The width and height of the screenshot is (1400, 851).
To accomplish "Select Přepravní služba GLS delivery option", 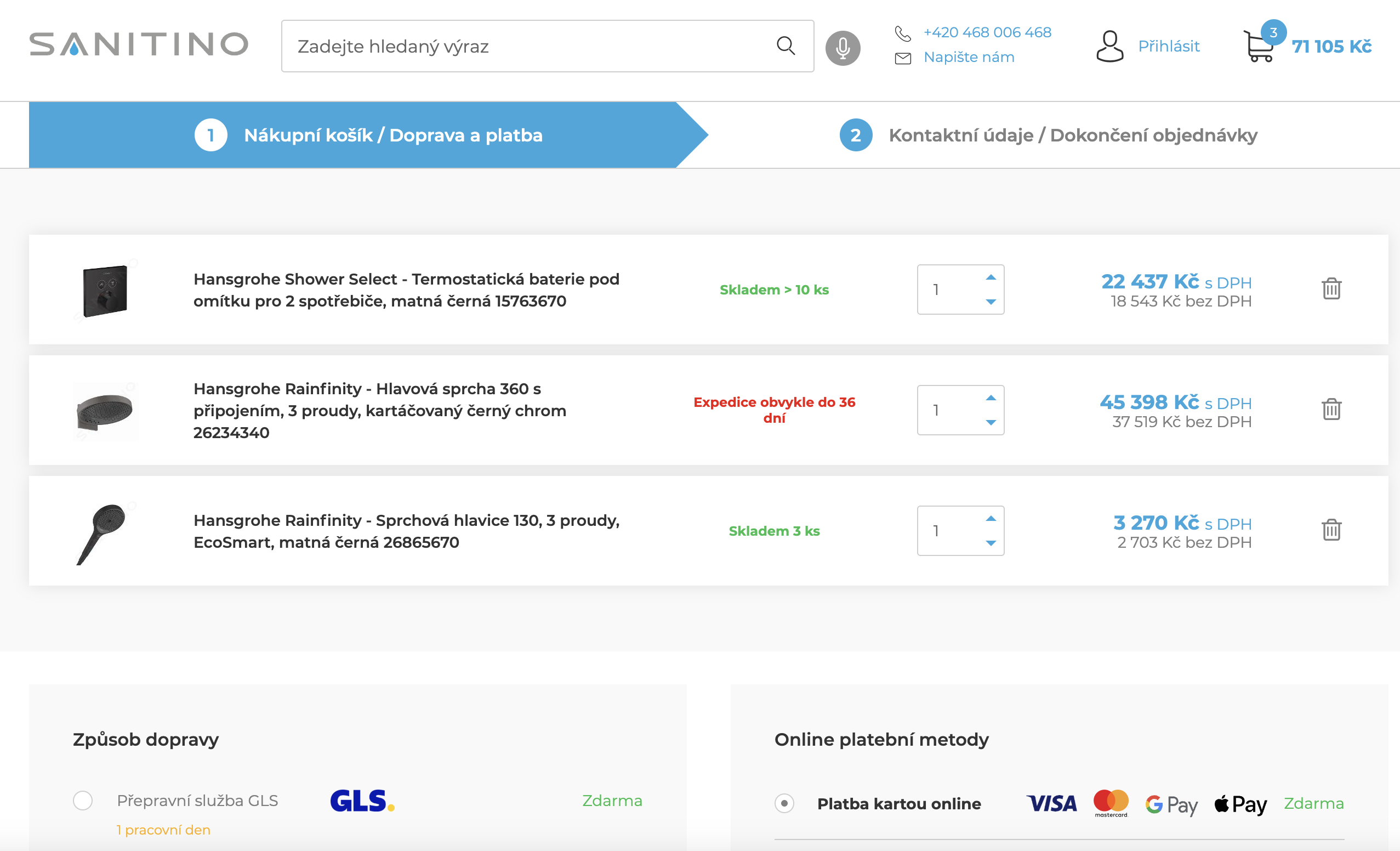I will pos(83,801).
